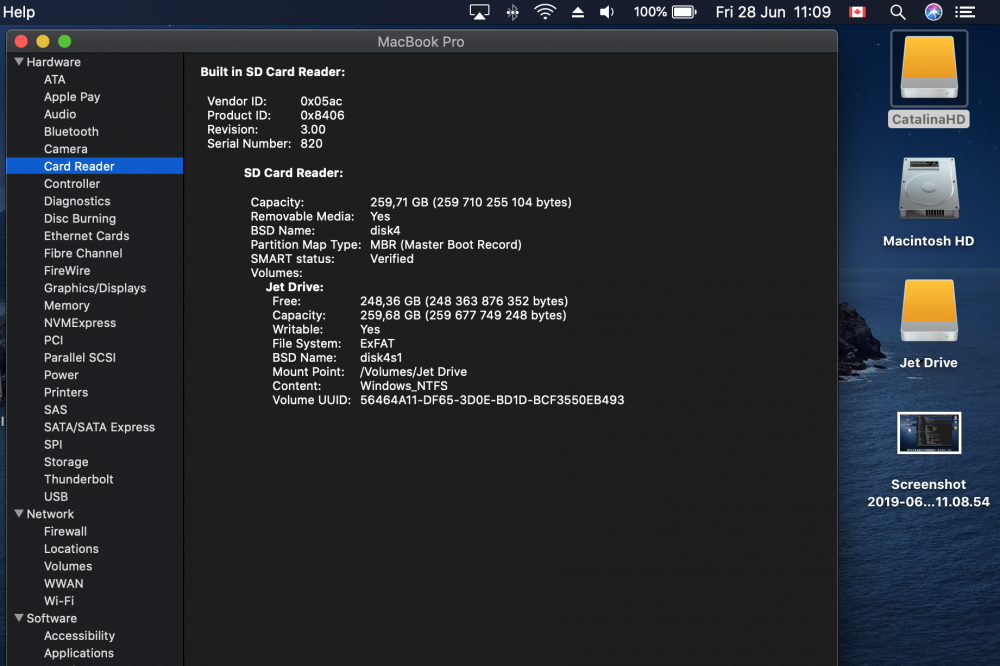
Task: Select Locations under Network
Action: pyautogui.click(x=71, y=549)
